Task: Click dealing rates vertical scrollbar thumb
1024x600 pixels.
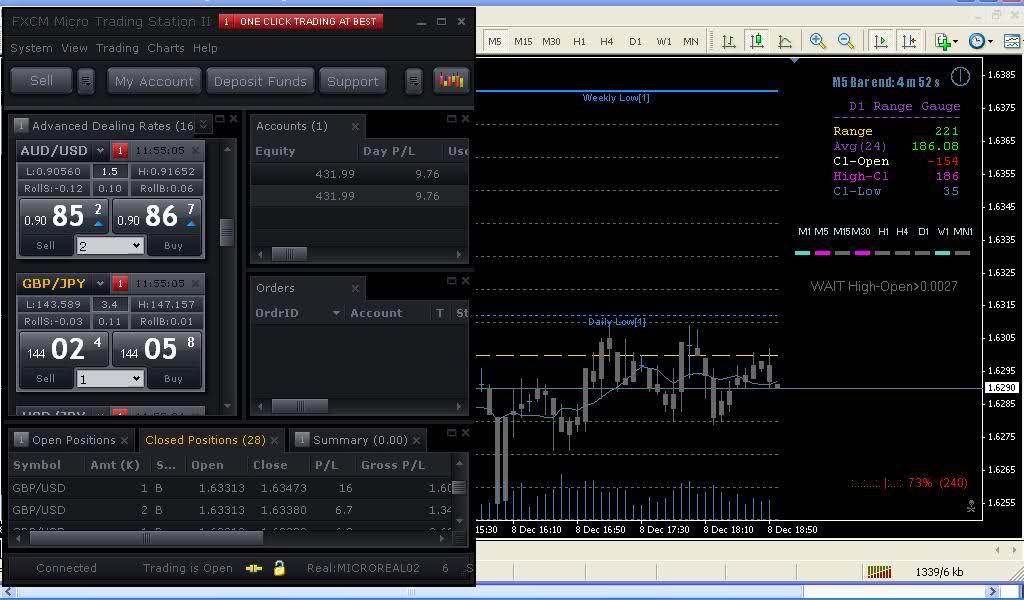Action: pyautogui.click(x=227, y=233)
